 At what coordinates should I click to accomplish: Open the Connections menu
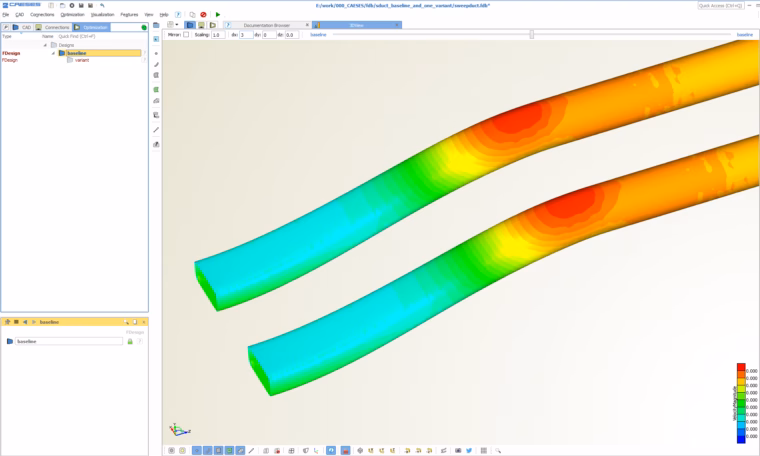tap(42, 15)
